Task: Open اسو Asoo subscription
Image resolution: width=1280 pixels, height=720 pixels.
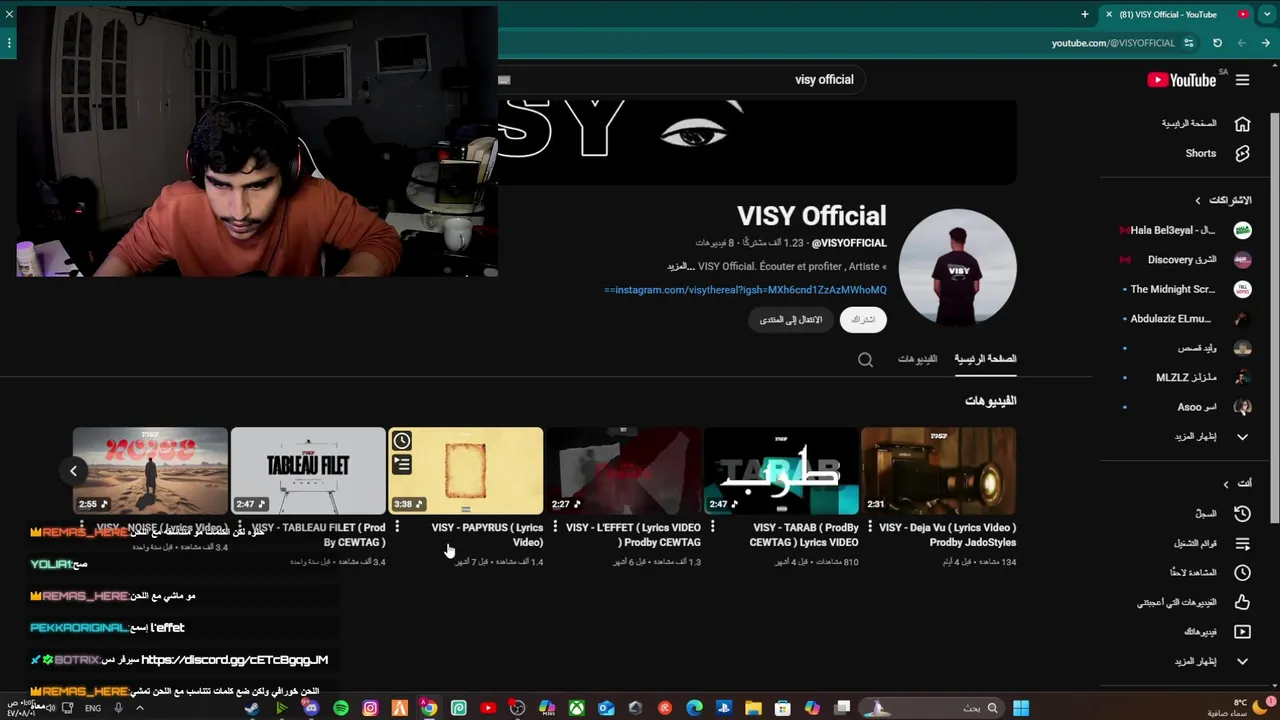Action: (1186, 407)
